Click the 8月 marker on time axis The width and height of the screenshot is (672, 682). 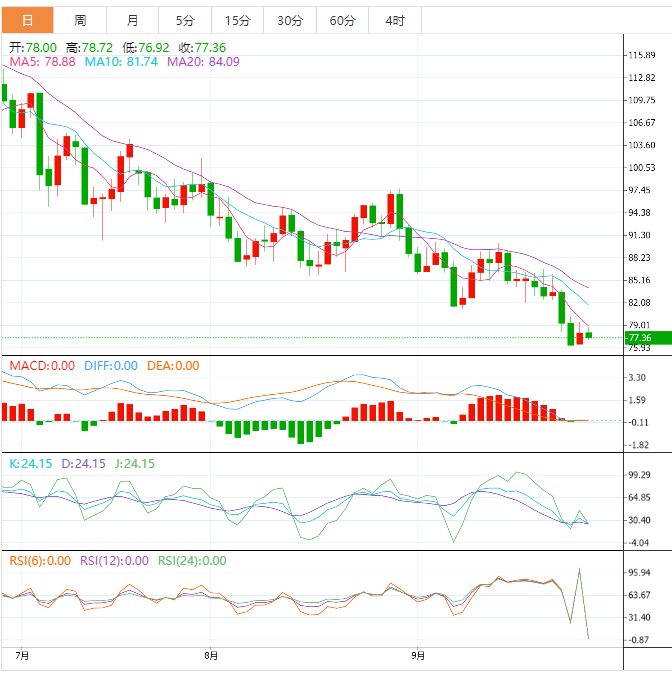(x=211, y=655)
